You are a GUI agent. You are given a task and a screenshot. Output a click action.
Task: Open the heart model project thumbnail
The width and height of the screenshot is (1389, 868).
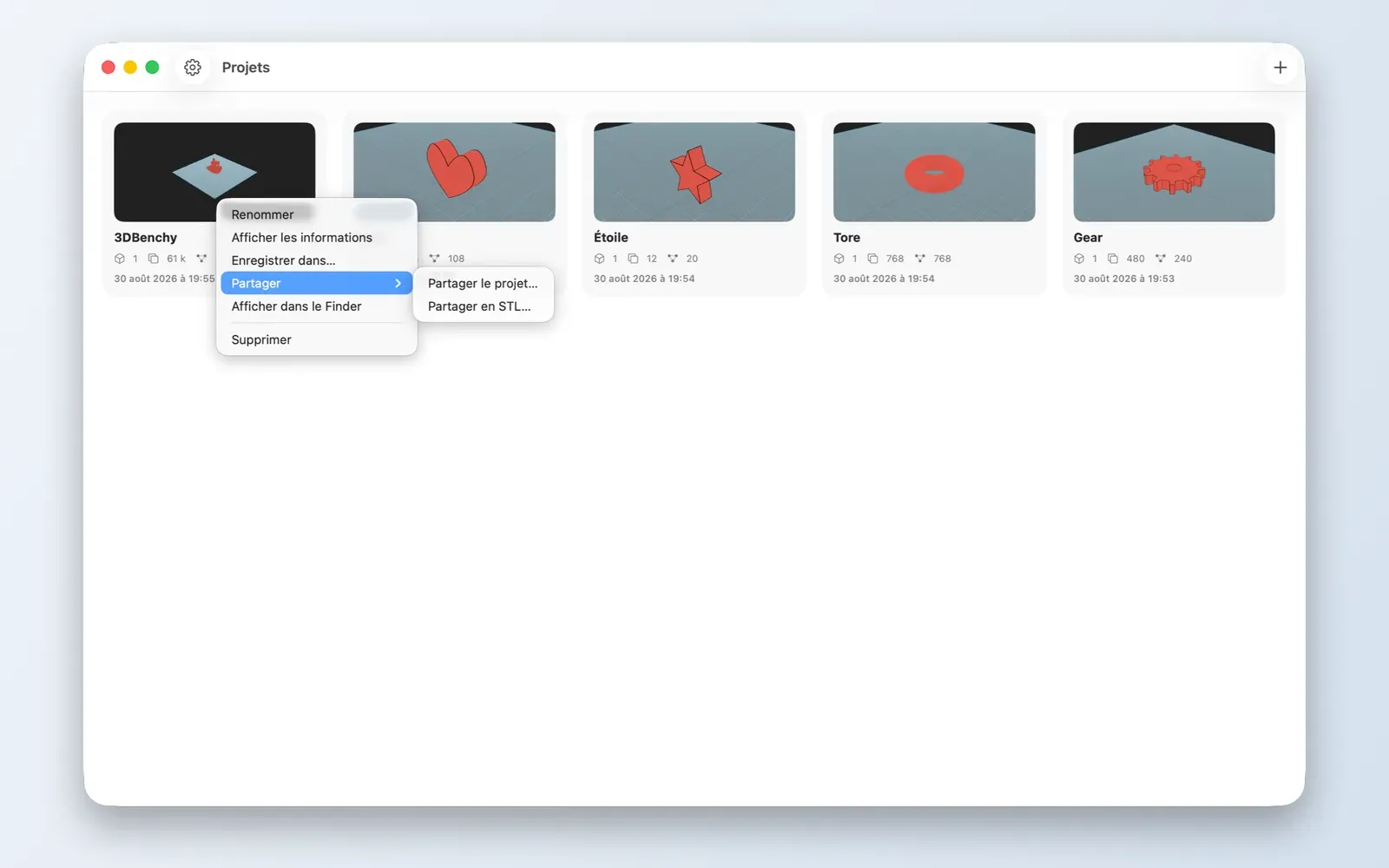pyautogui.click(x=454, y=172)
